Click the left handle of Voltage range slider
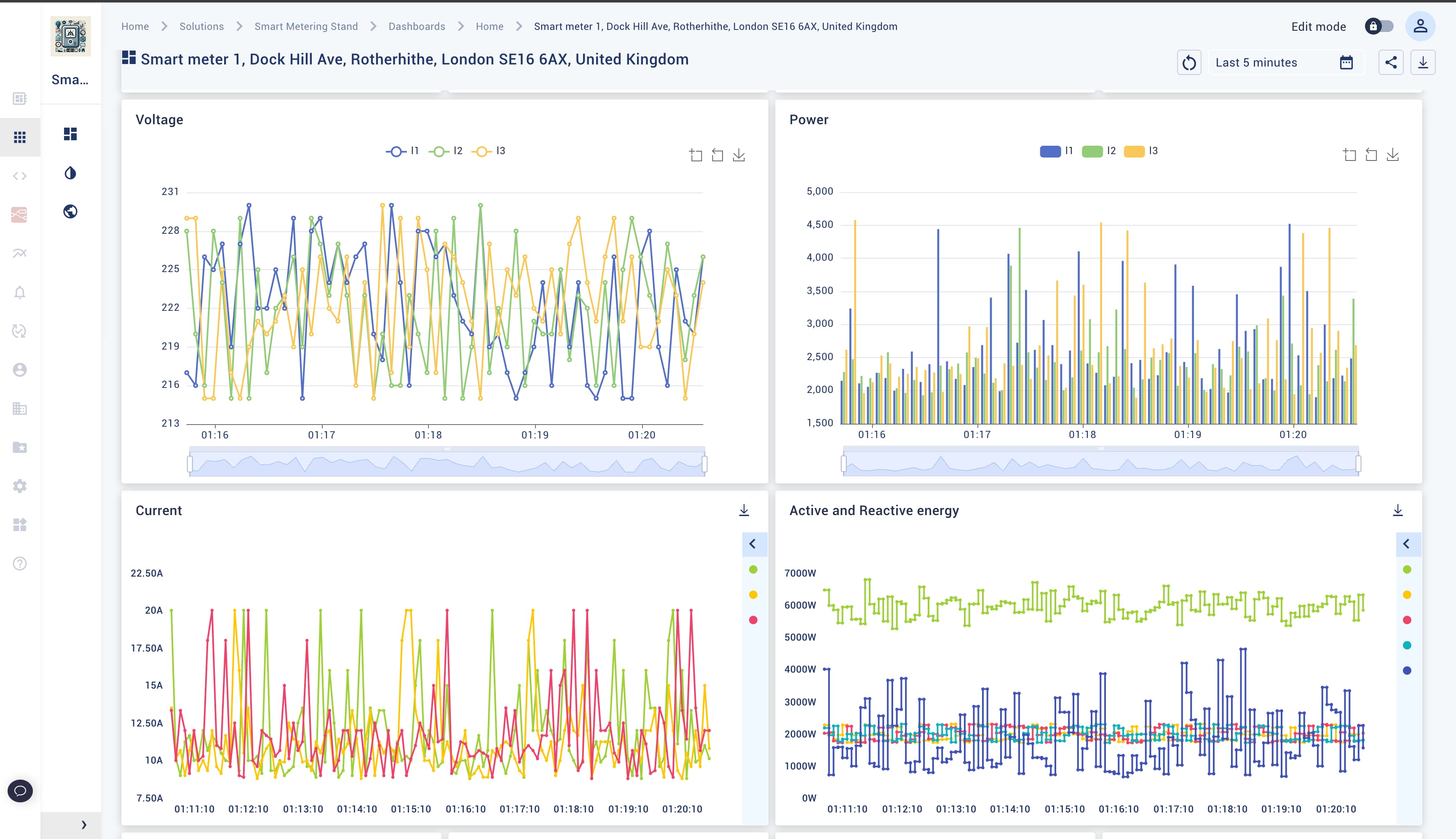Image resolution: width=1456 pixels, height=839 pixels. pyautogui.click(x=190, y=464)
